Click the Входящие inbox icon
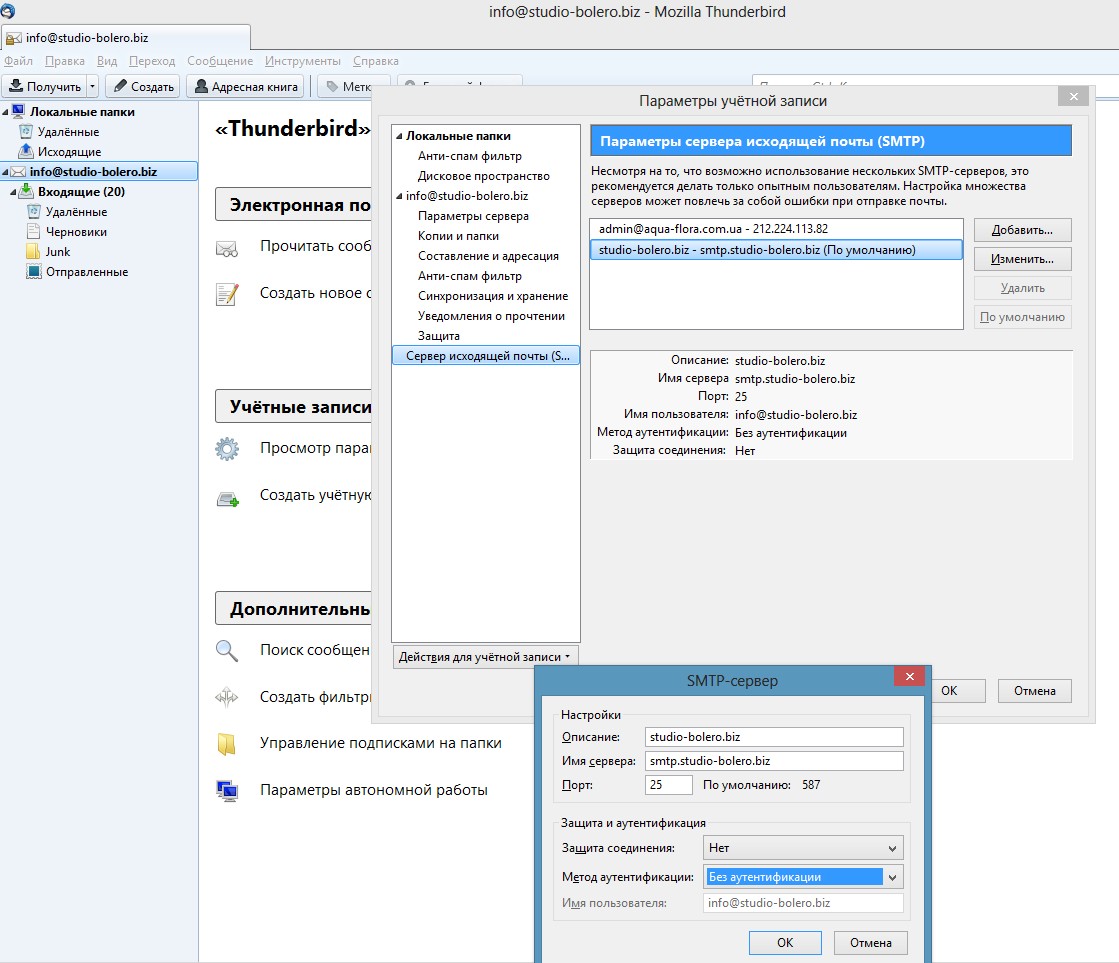Screen dimensions: 1119x963 (x=26, y=191)
